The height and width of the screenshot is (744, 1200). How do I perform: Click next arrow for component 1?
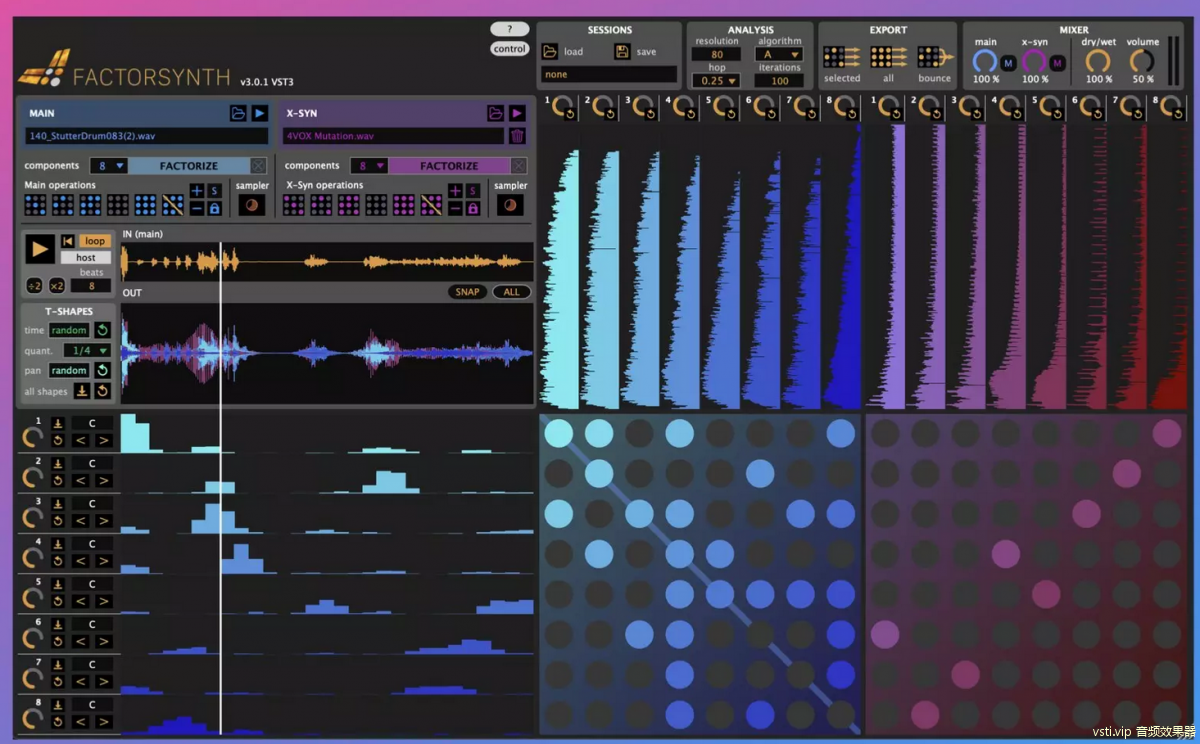tap(103, 440)
